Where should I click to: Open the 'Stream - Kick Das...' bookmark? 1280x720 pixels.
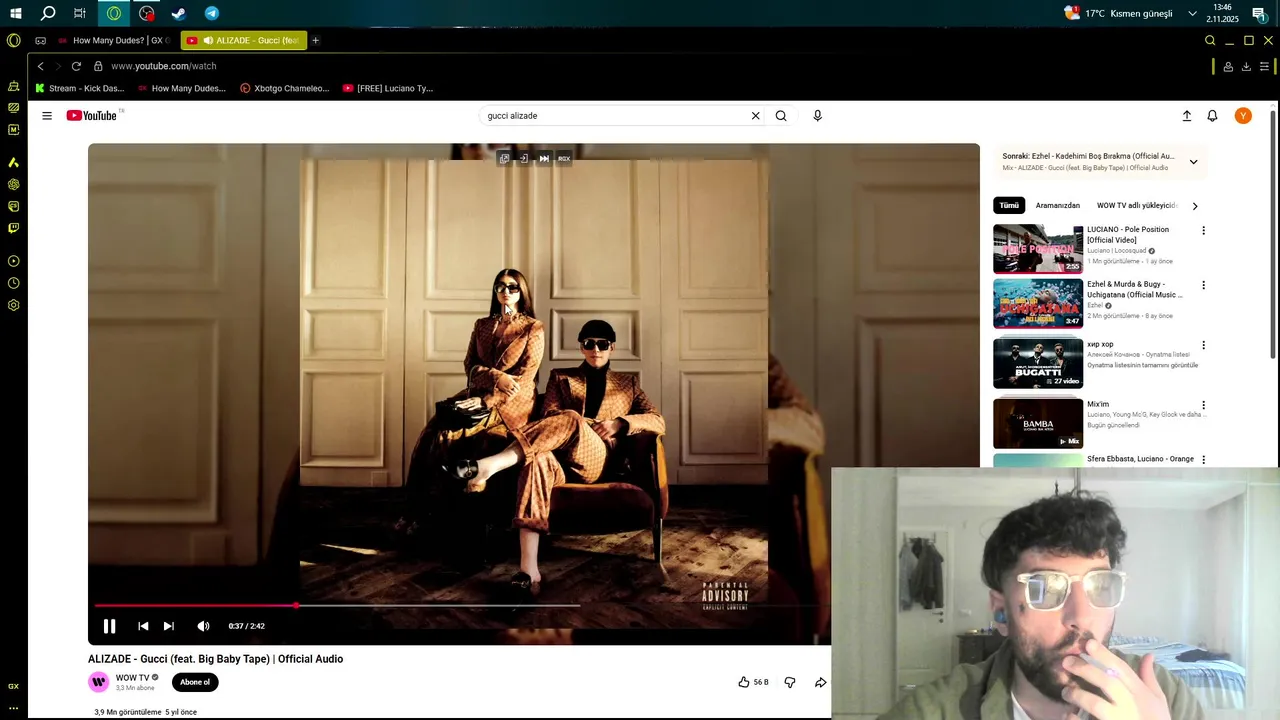pyautogui.click(x=80, y=88)
